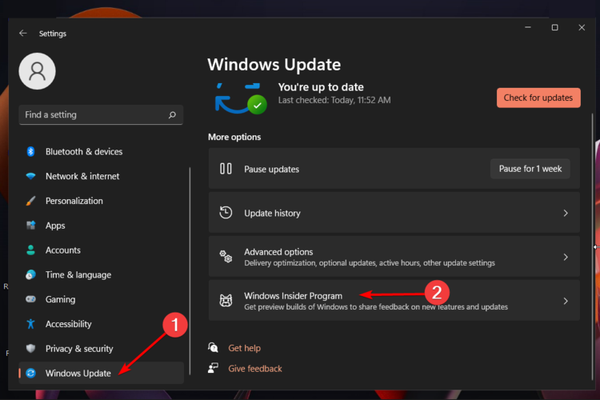Click the Privacy & security shield icon
Image resolution: width=600 pixels, height=400 pixels.
[x=31, y=349]
